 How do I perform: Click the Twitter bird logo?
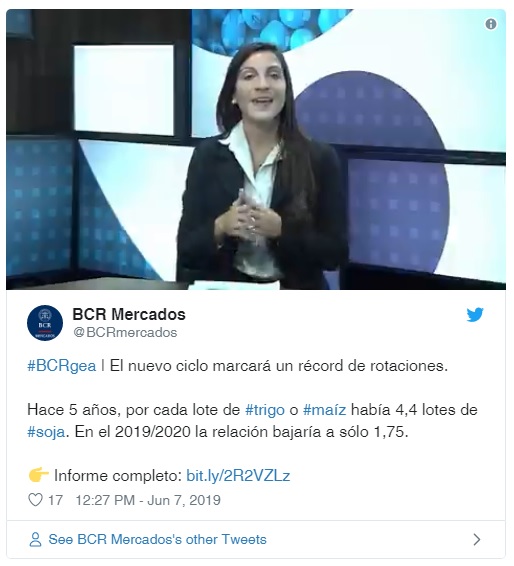(x=475, y=315)
